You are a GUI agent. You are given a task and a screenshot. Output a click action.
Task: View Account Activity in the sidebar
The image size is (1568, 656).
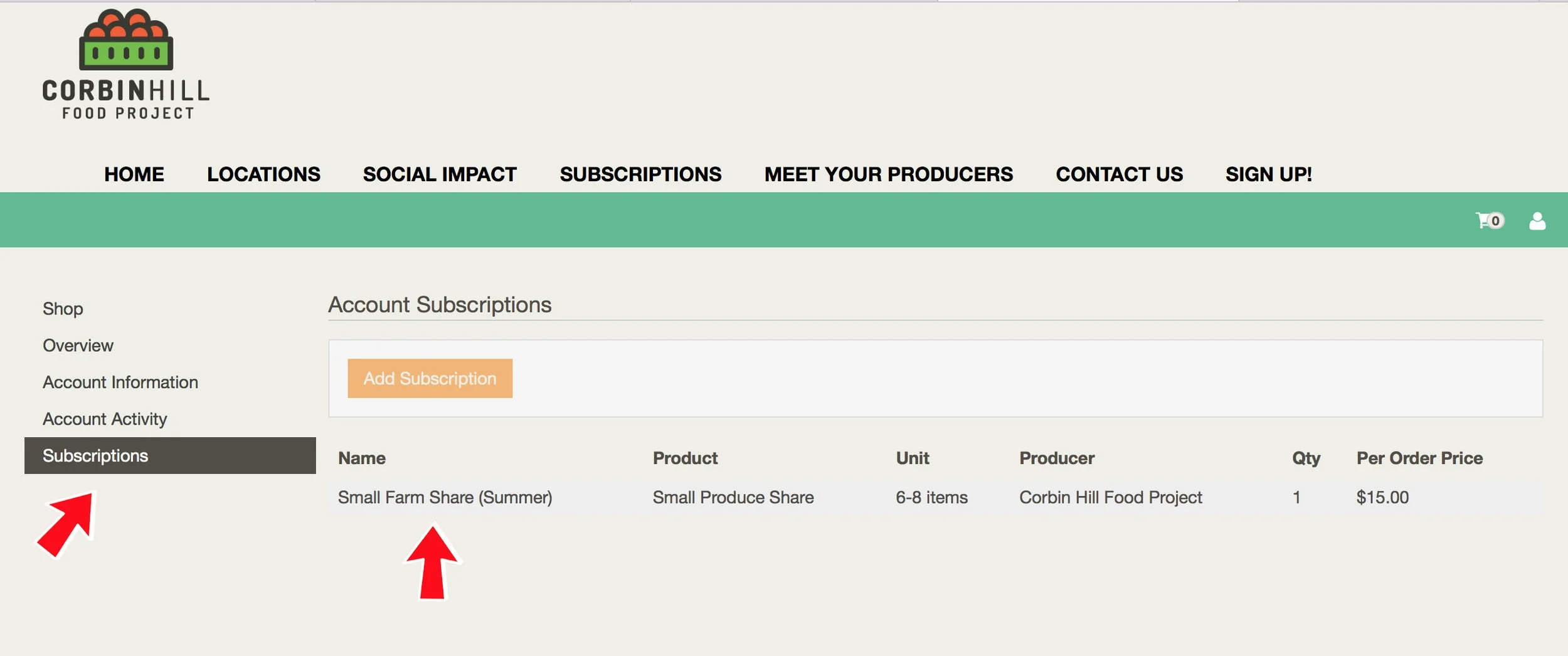(x=105, y=419)
